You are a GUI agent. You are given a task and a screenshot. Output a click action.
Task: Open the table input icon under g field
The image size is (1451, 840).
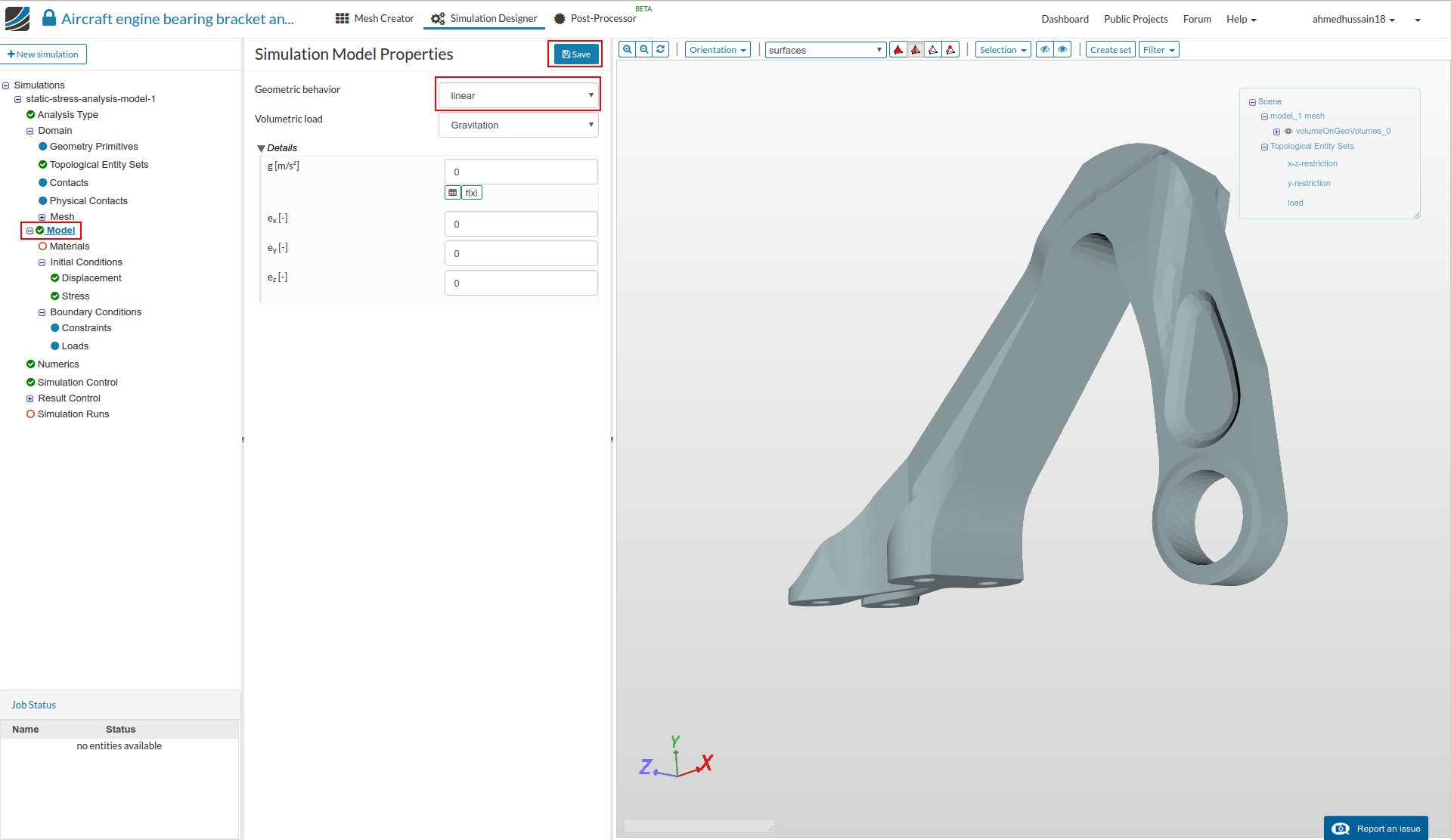click(452, 193)
